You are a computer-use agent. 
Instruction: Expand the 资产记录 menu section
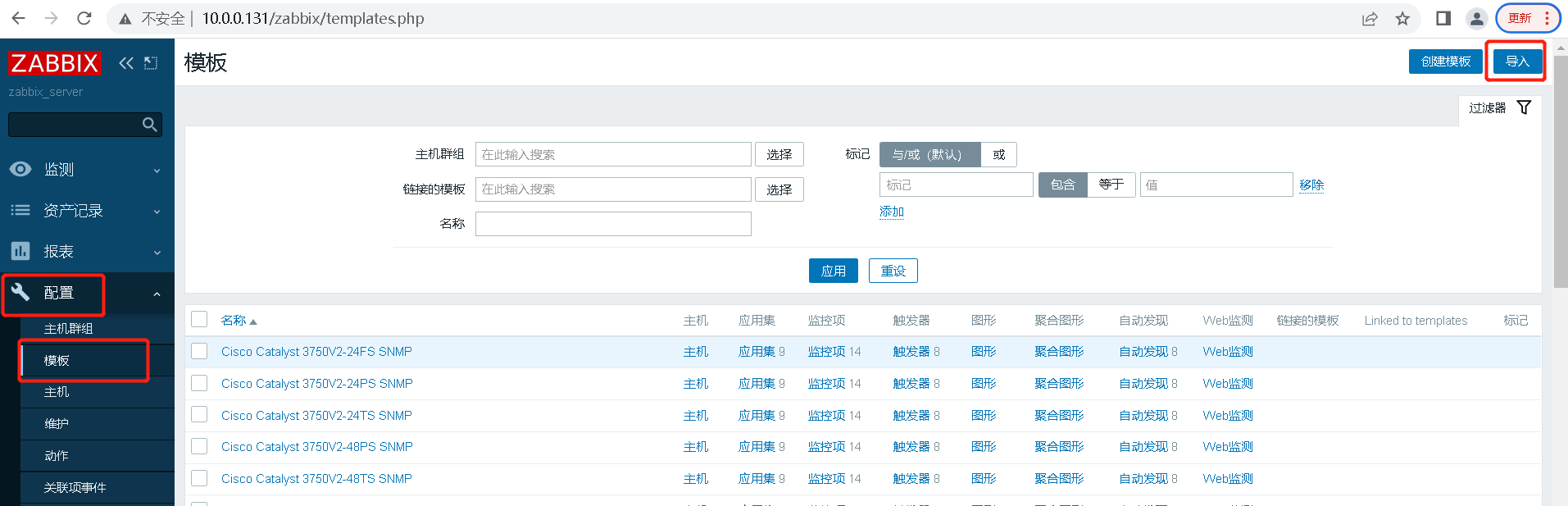(x=87, y=211)
